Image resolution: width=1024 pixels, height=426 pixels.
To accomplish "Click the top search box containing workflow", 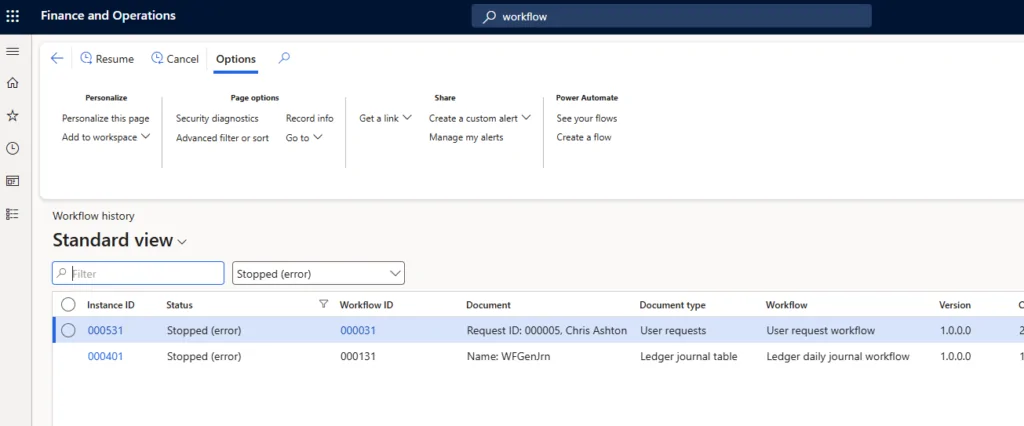I will 671,17.
